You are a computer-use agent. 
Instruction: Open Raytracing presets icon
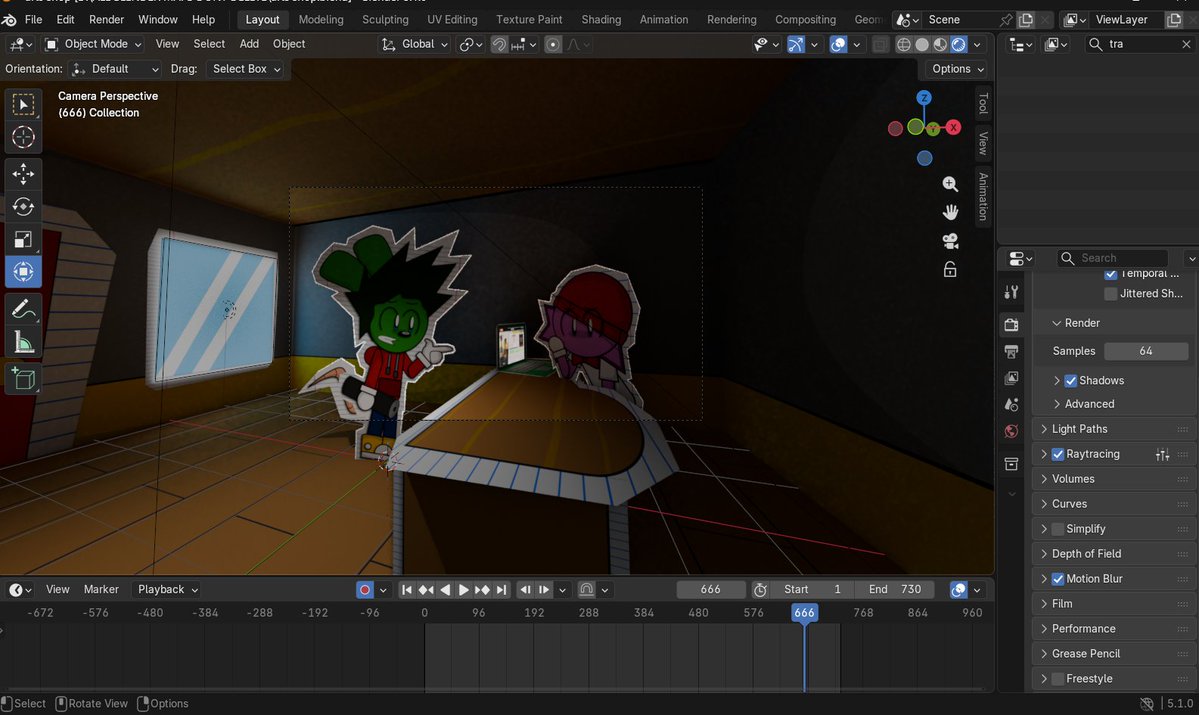click(x=1162, y=454)
